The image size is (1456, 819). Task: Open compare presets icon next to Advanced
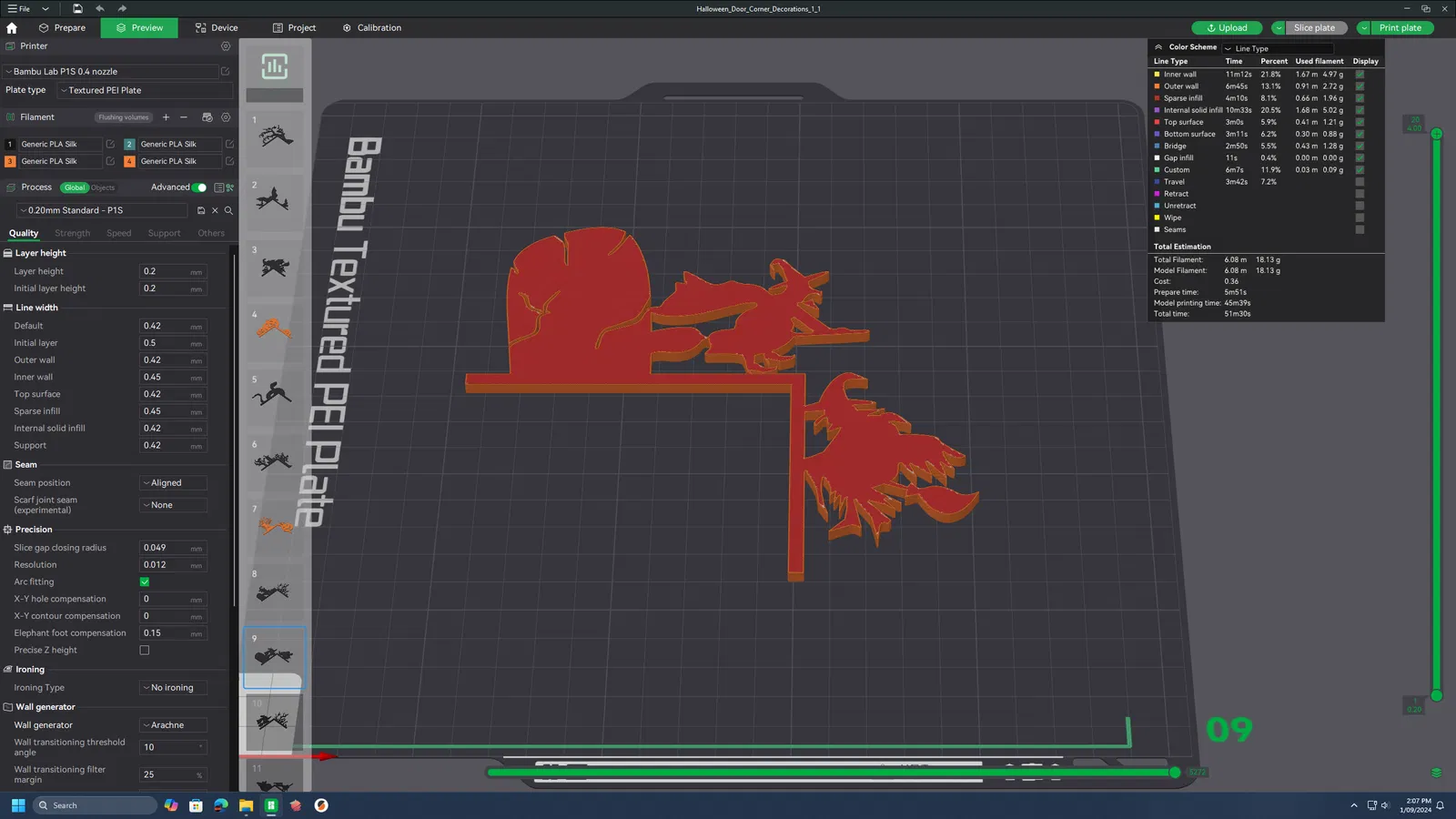[x=230, y=187]
